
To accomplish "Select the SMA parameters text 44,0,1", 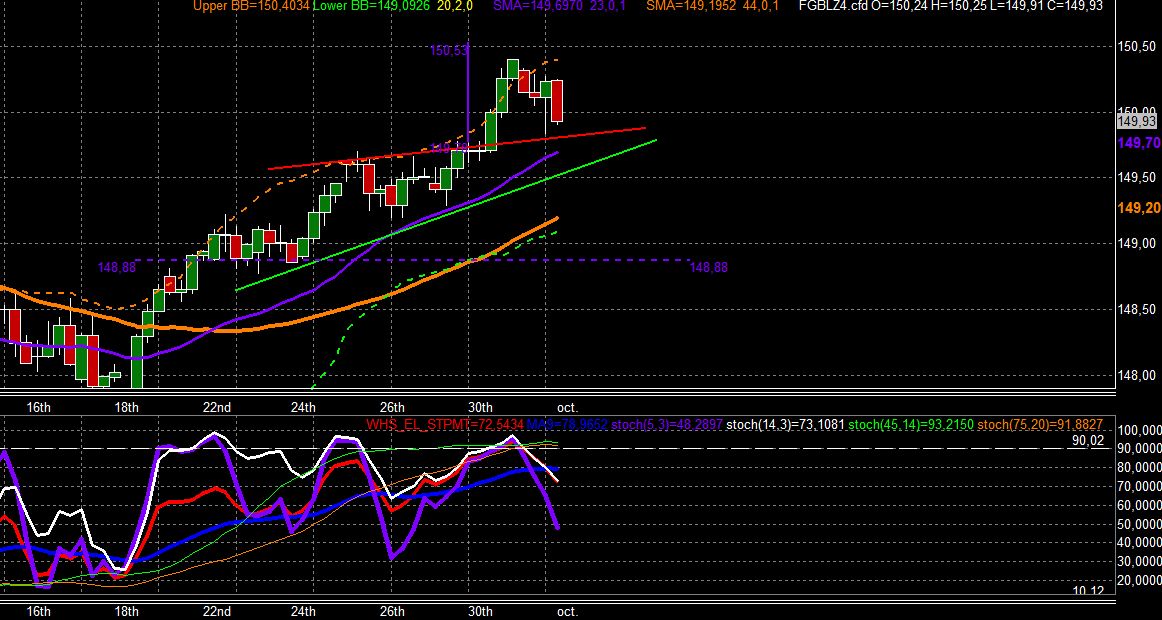I will point(761,6).
